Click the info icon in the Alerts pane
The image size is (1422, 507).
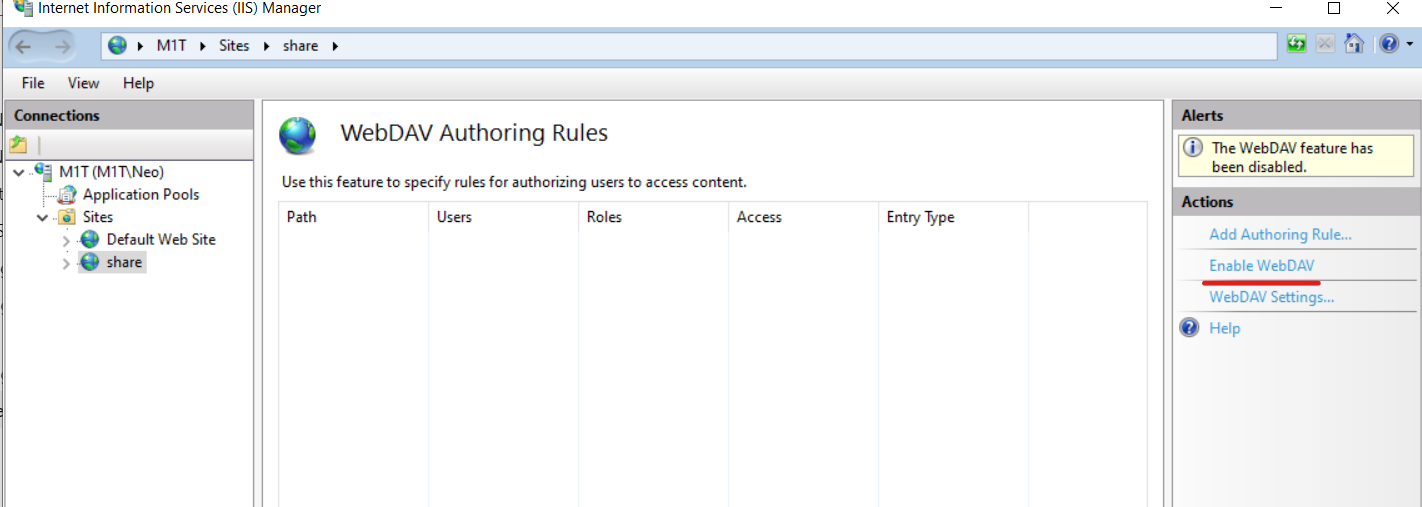1193,148
